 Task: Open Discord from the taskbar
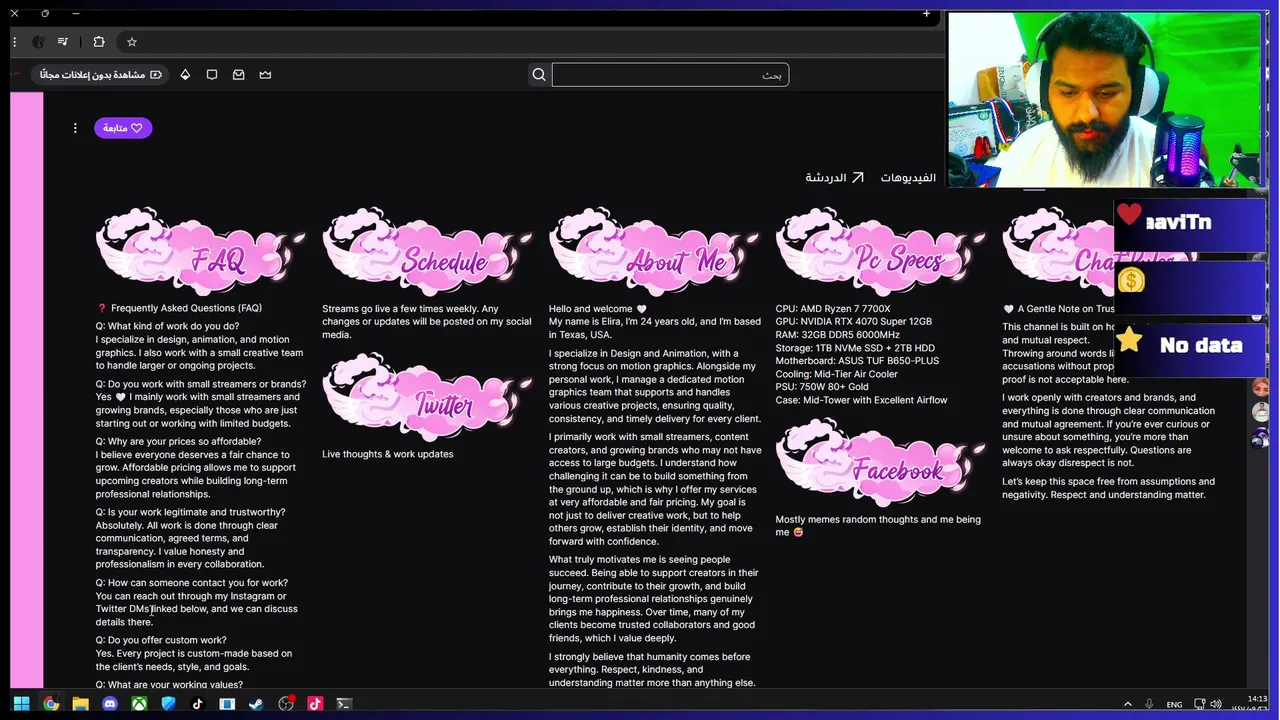pos(110,704)
